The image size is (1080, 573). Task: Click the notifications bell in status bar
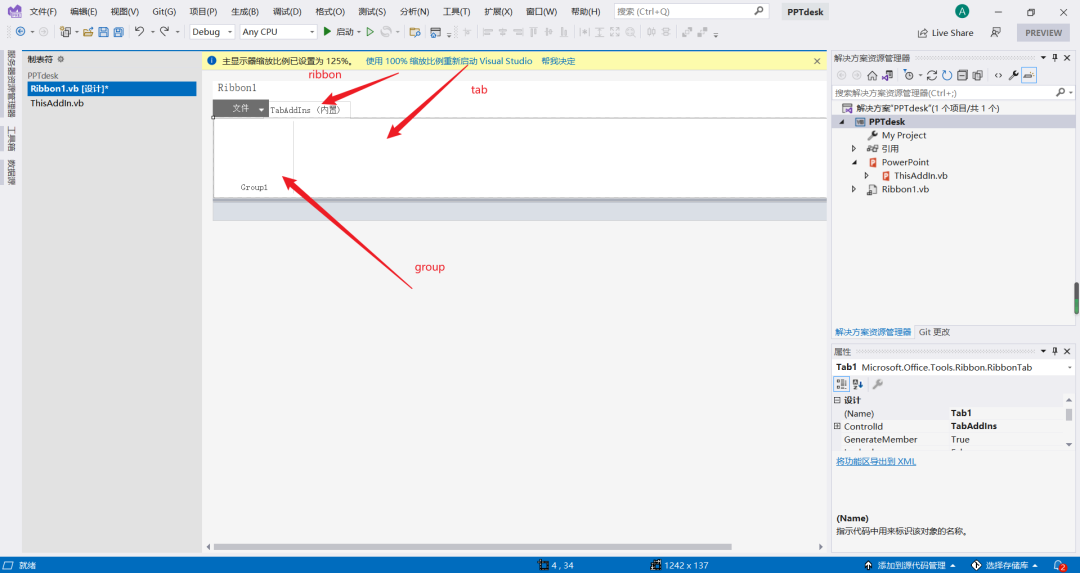[1059, 565]
